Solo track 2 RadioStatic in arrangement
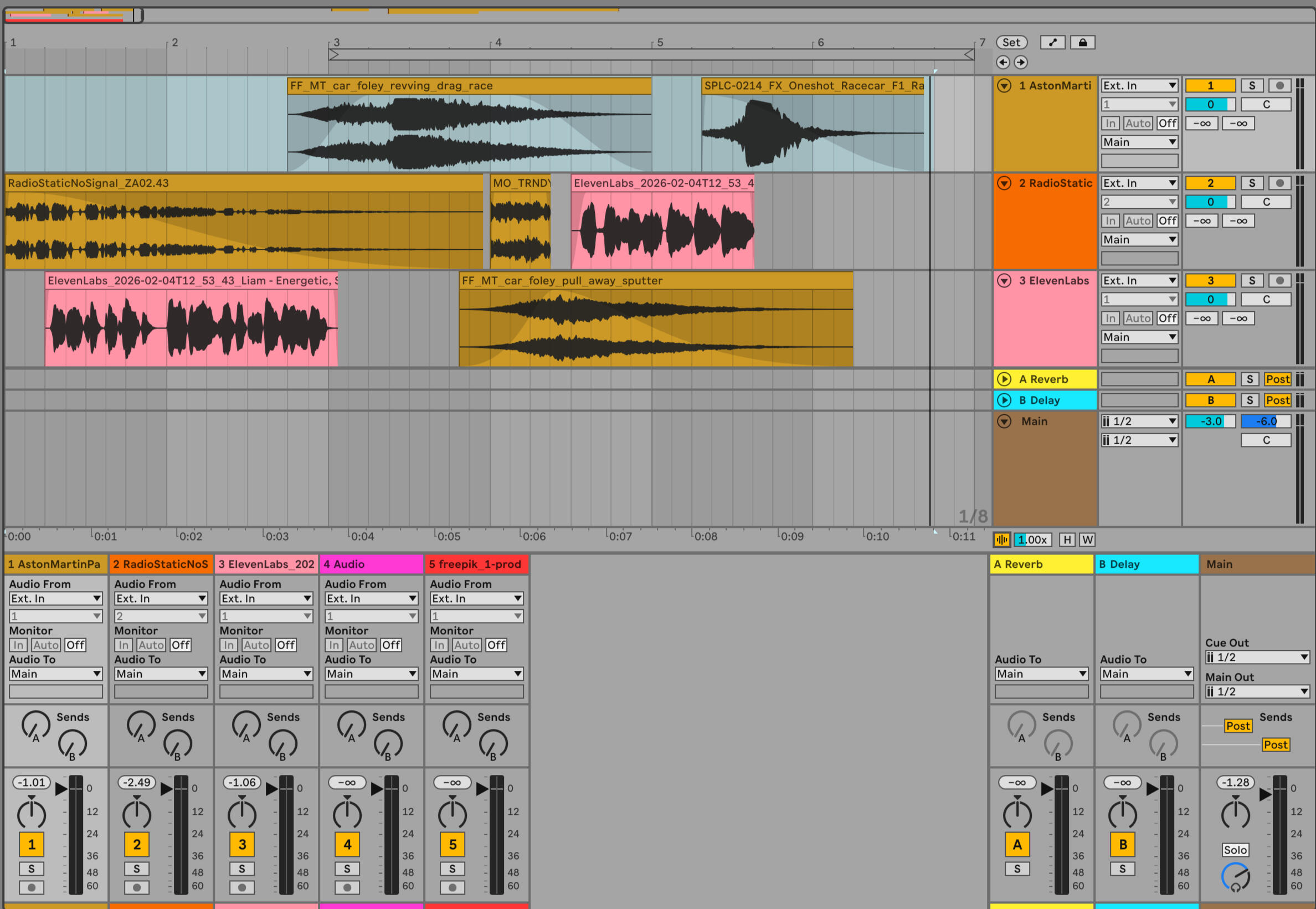Viewport: 1316px width, 909px height. click(x=1252, y=183)
